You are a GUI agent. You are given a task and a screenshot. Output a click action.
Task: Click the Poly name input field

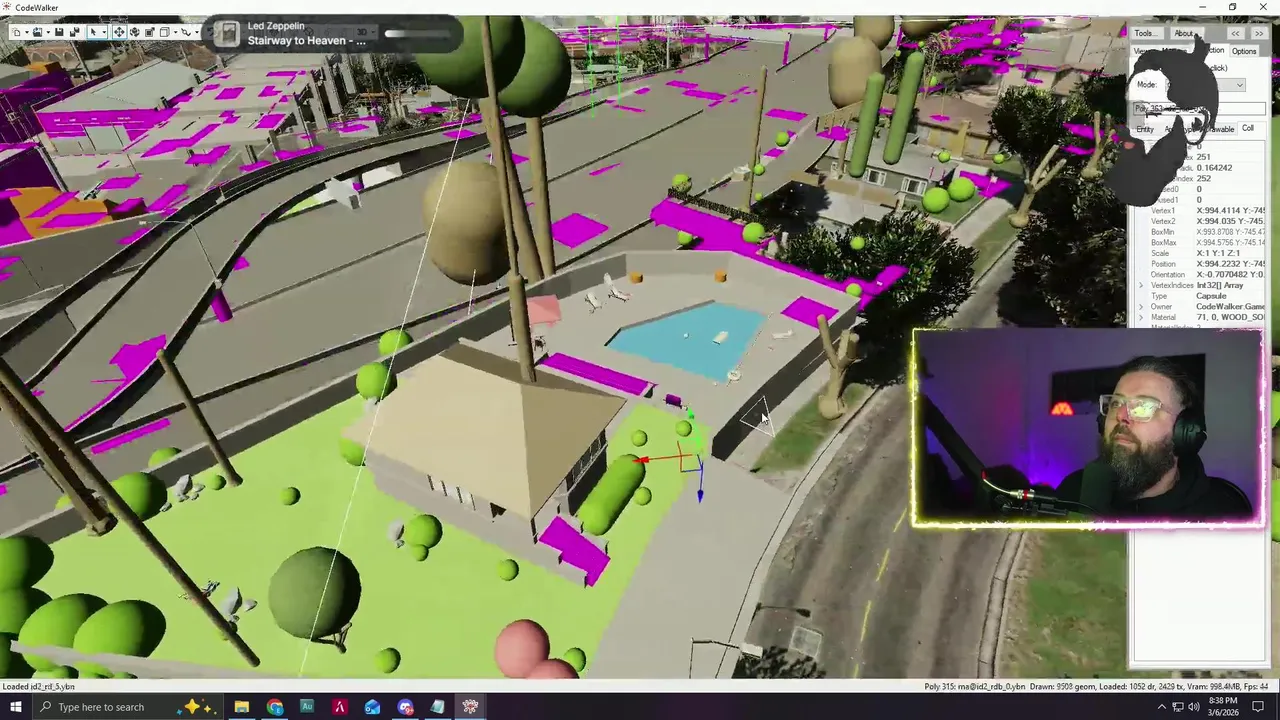pos(1199,108)
